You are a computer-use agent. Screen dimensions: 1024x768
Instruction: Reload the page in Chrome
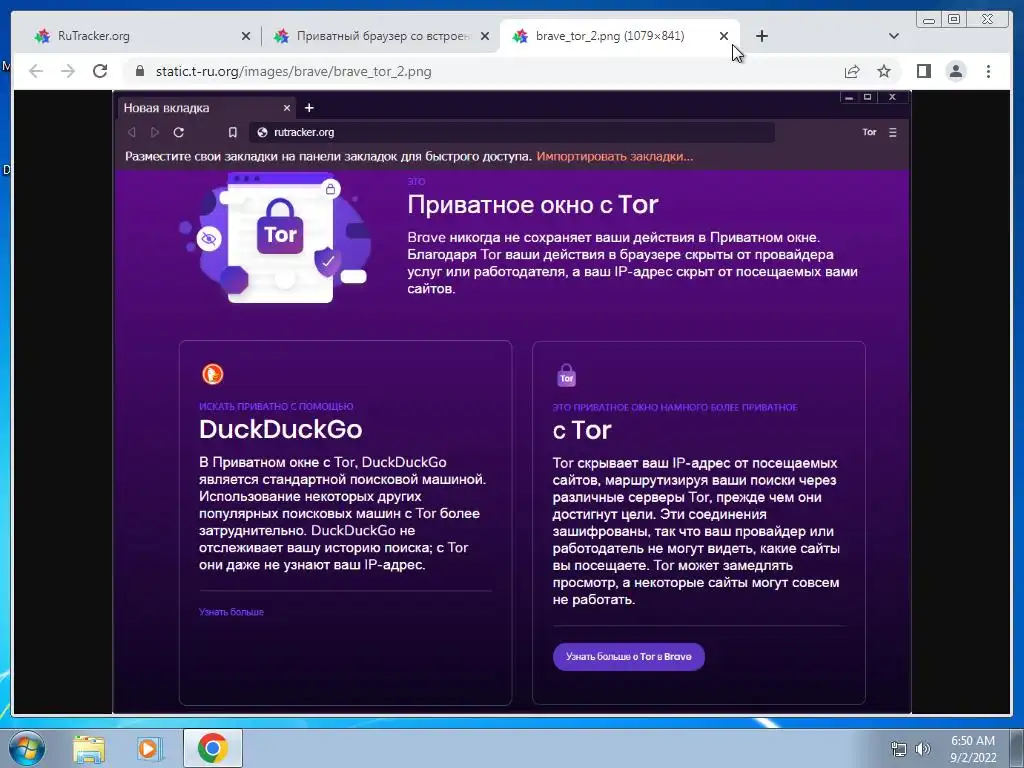click(x=100, y=71)
